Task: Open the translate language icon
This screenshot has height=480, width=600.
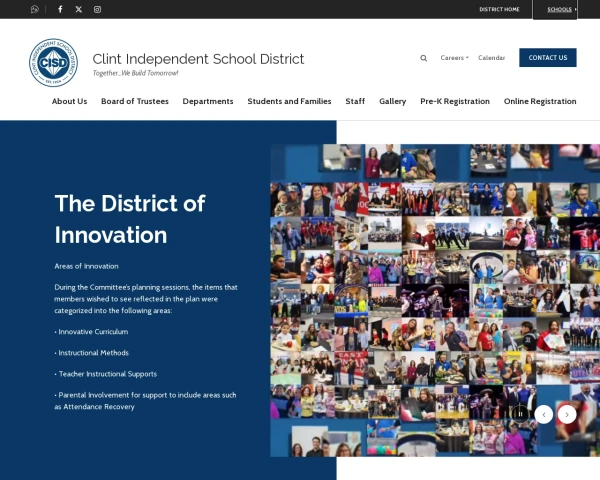Action: pos(35,9)
